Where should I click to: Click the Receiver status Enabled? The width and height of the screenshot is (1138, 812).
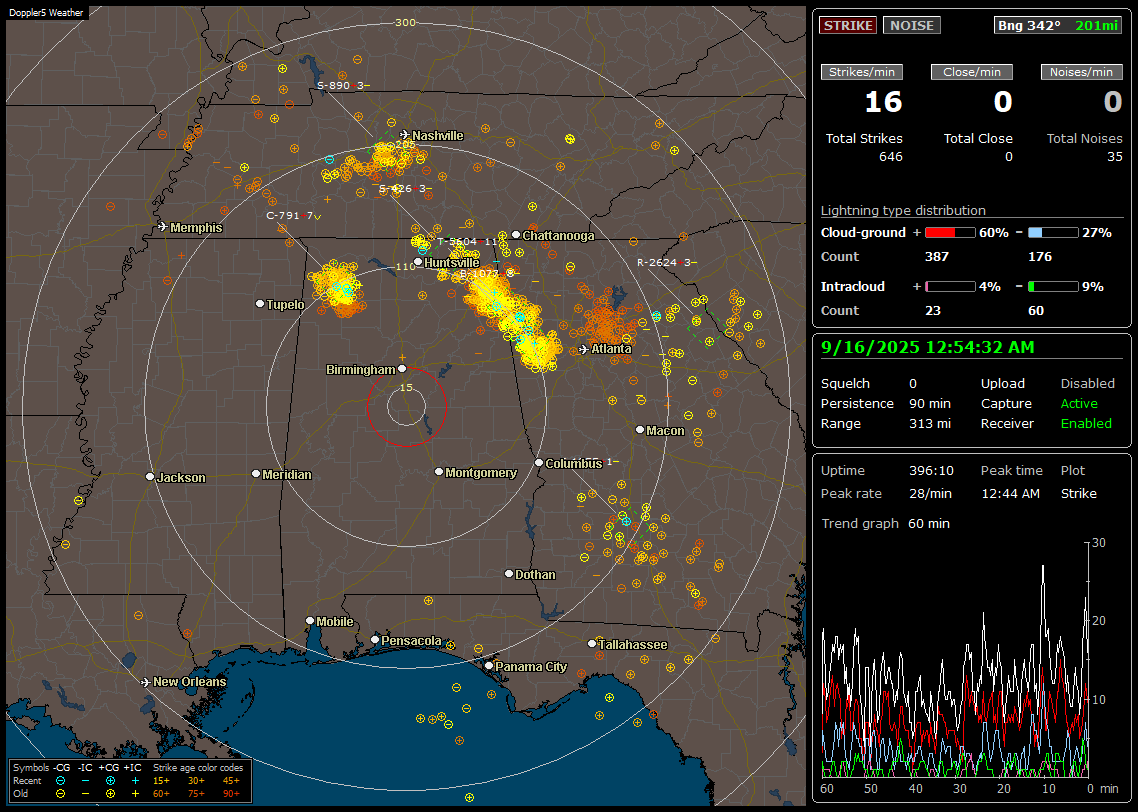tap(1086, 424)
